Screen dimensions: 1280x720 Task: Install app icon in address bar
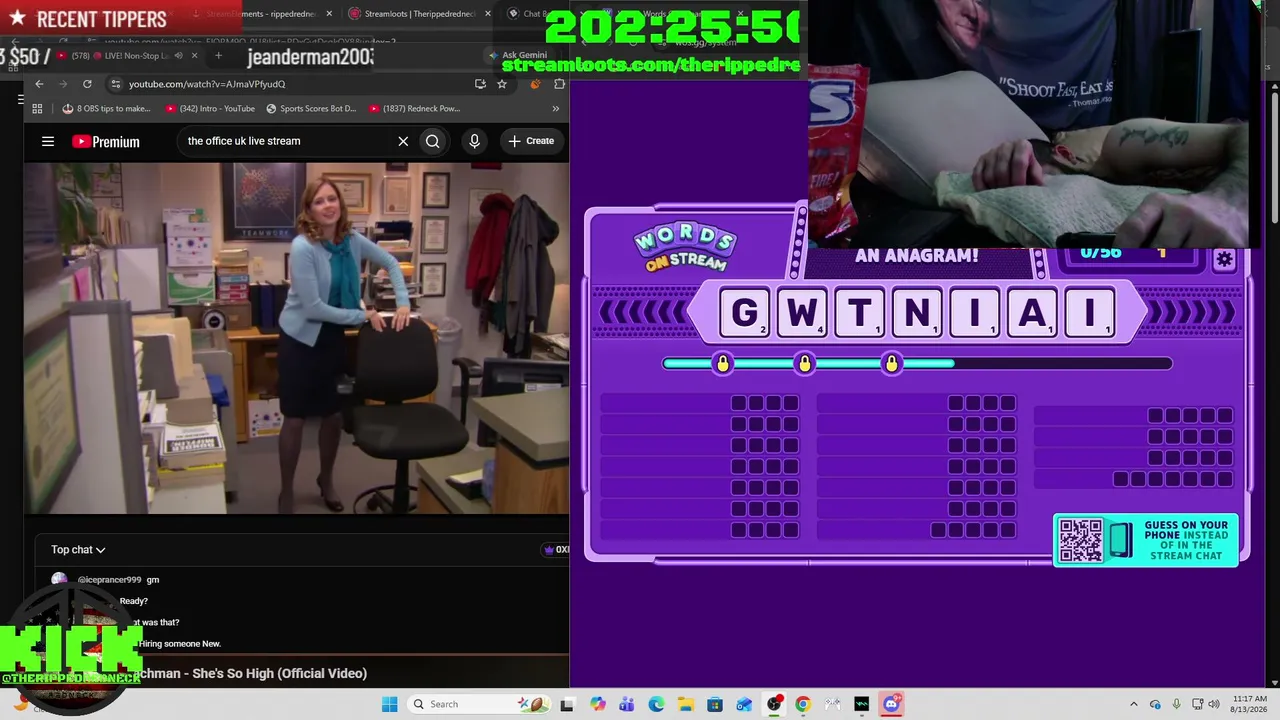point(480,84)
